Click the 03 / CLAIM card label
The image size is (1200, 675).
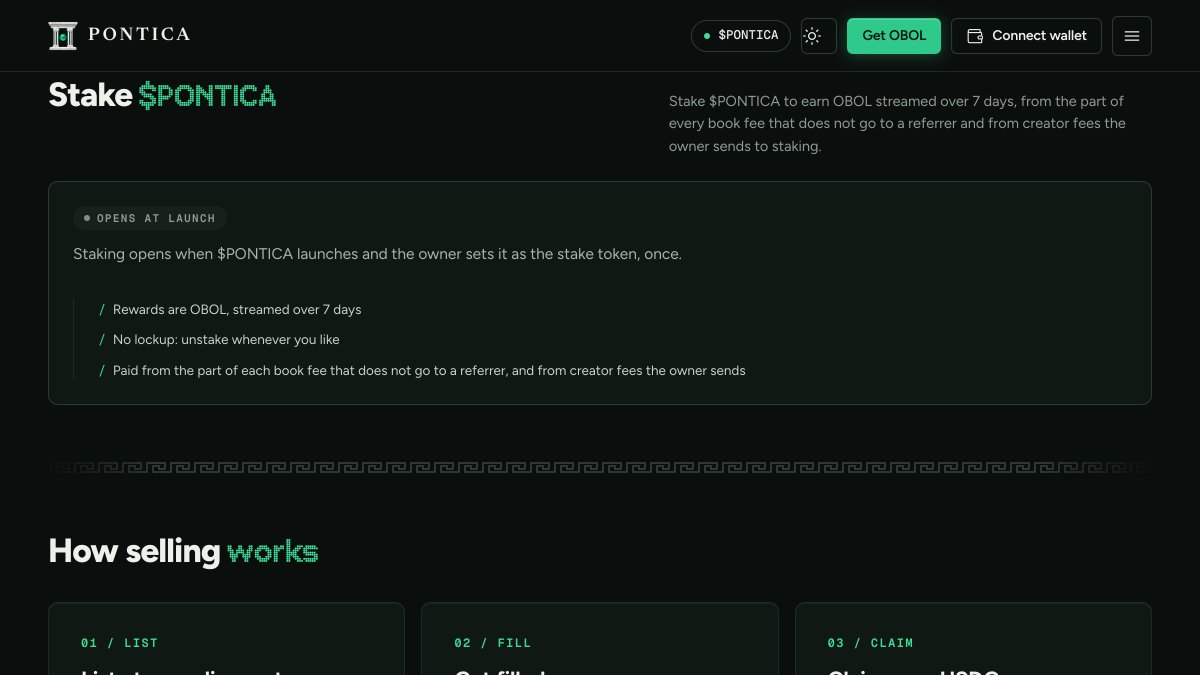pos(870,643)
